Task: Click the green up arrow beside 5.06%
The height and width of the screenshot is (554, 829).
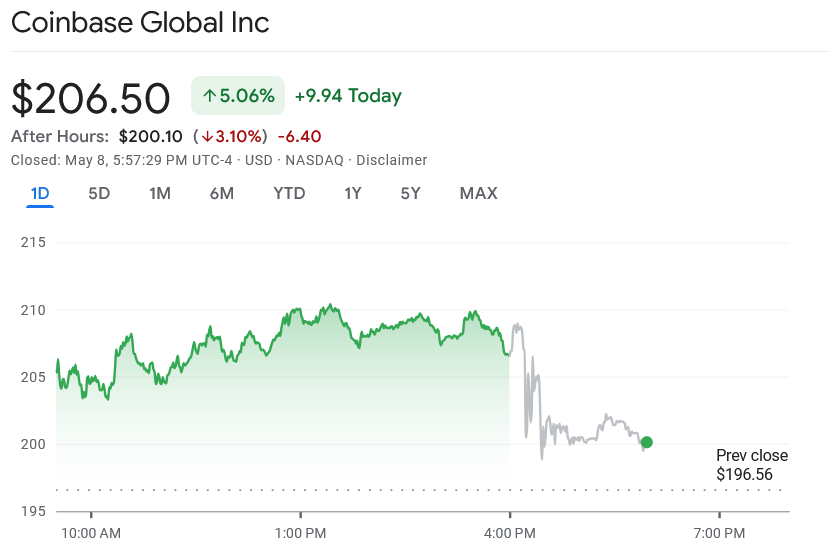Action: pos(210,96)
